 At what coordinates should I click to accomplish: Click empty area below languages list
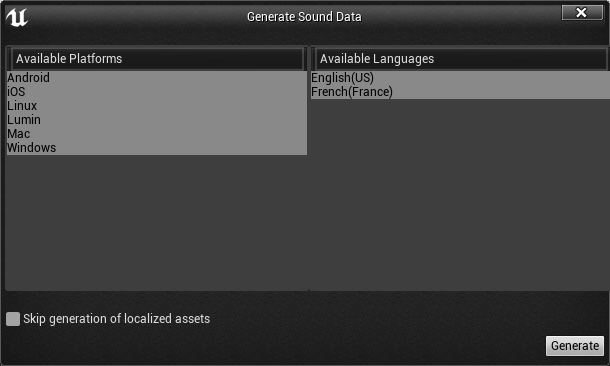460,194
